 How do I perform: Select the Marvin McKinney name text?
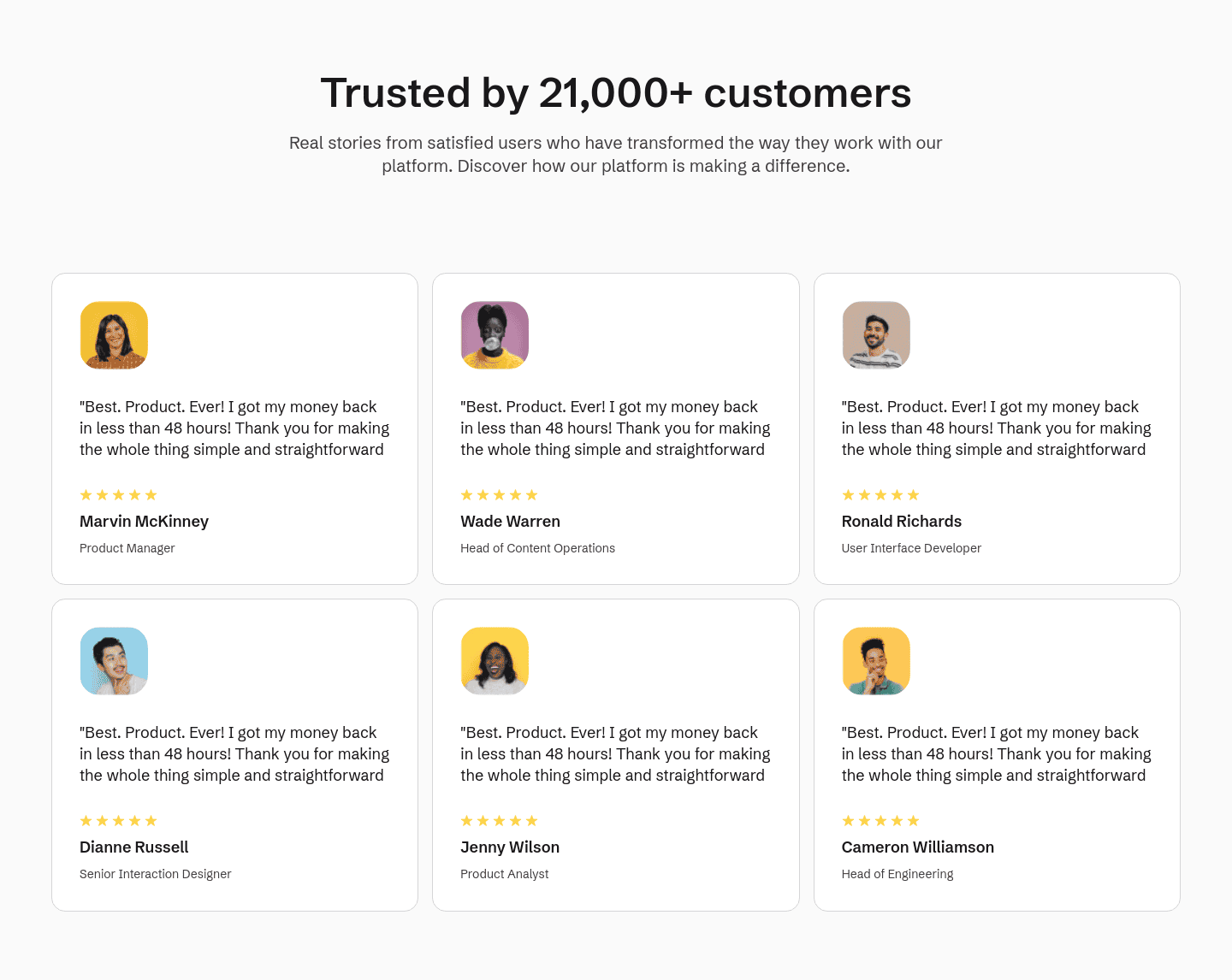point(144,522)
